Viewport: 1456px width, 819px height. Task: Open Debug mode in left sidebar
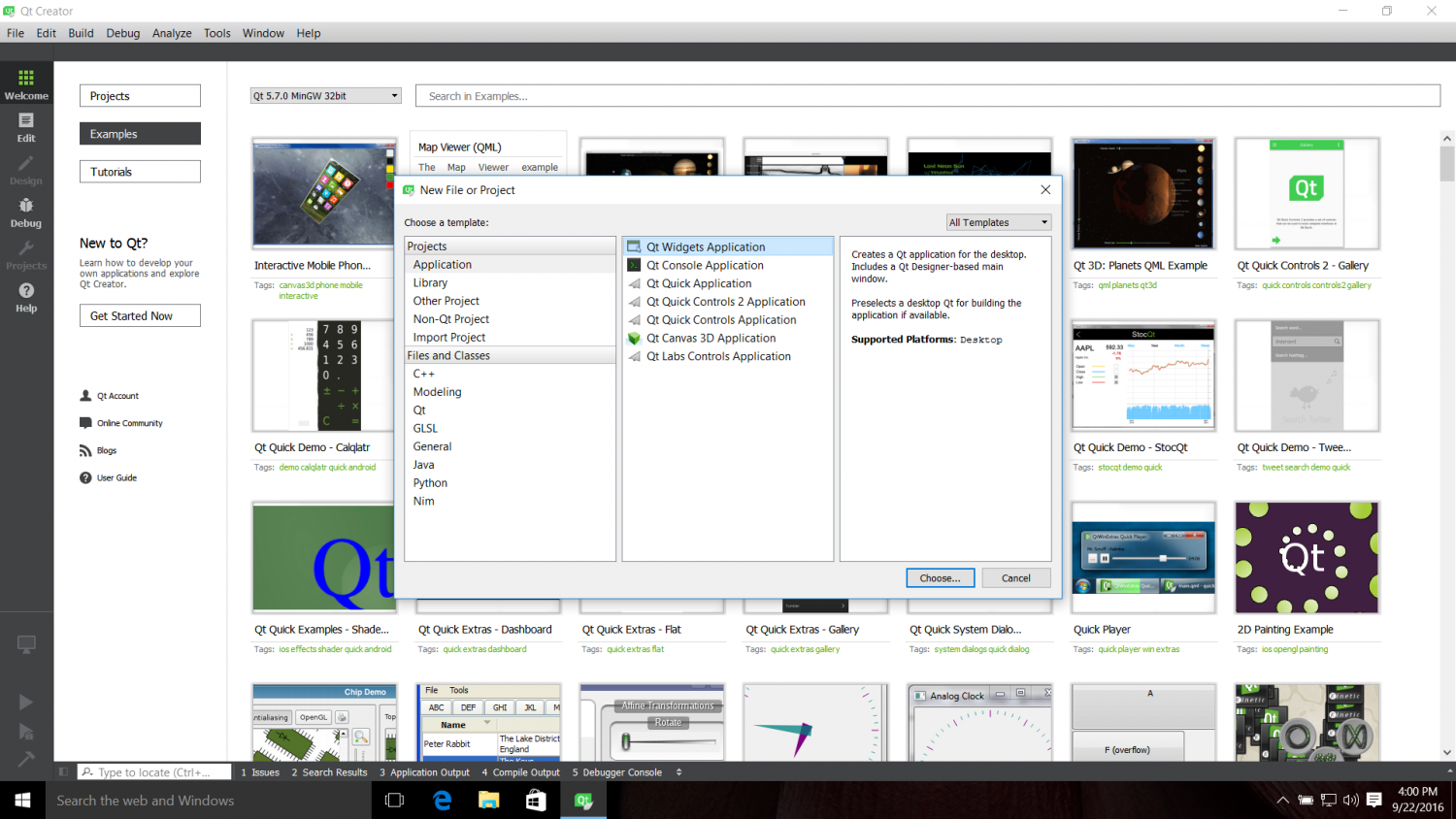tap(26, 212)
